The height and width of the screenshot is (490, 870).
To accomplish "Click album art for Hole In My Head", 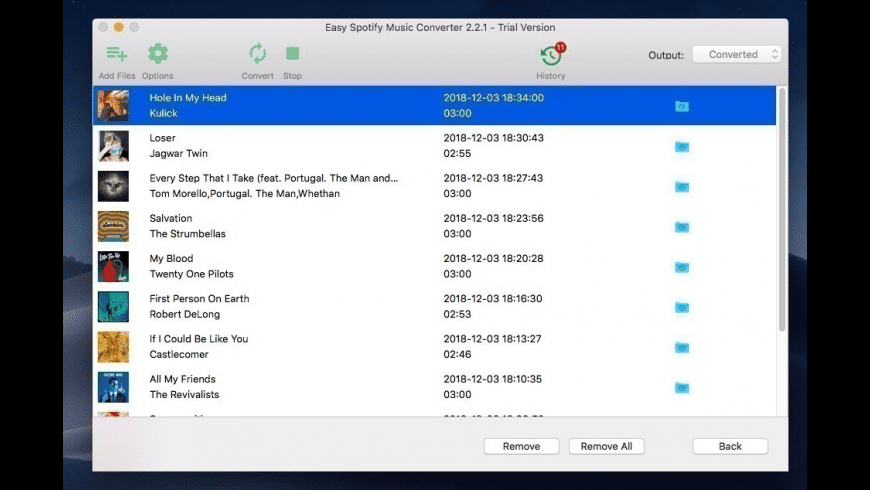I will pos(113,105).
